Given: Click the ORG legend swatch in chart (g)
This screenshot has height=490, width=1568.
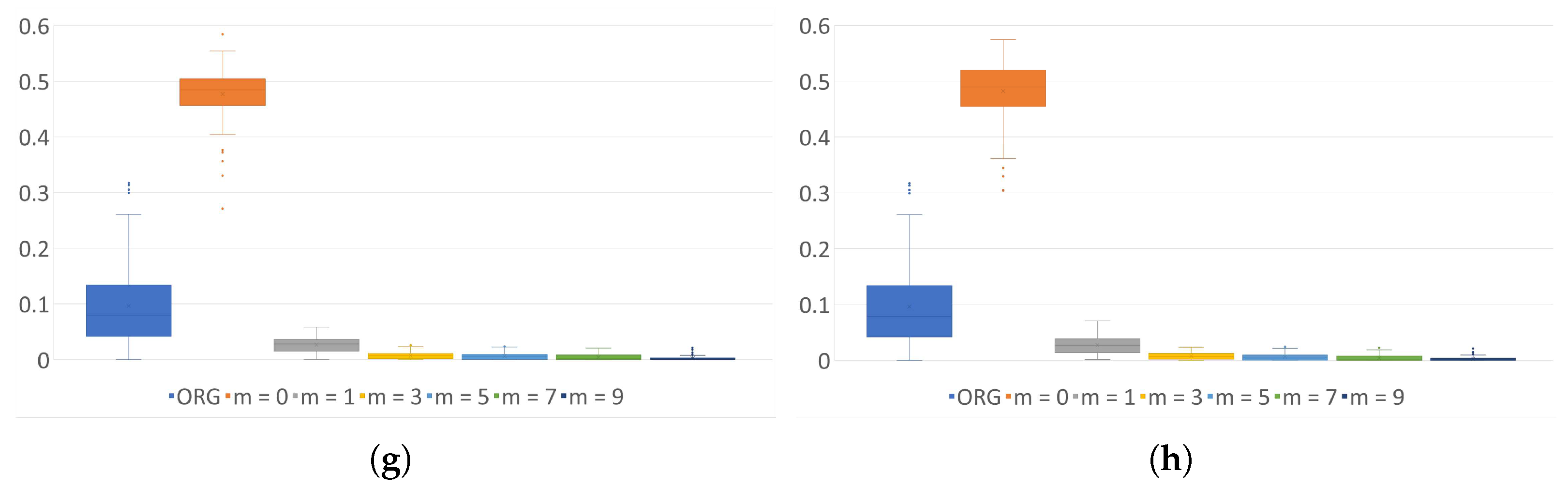Looking at the screenshot, I should pos(172,397).
